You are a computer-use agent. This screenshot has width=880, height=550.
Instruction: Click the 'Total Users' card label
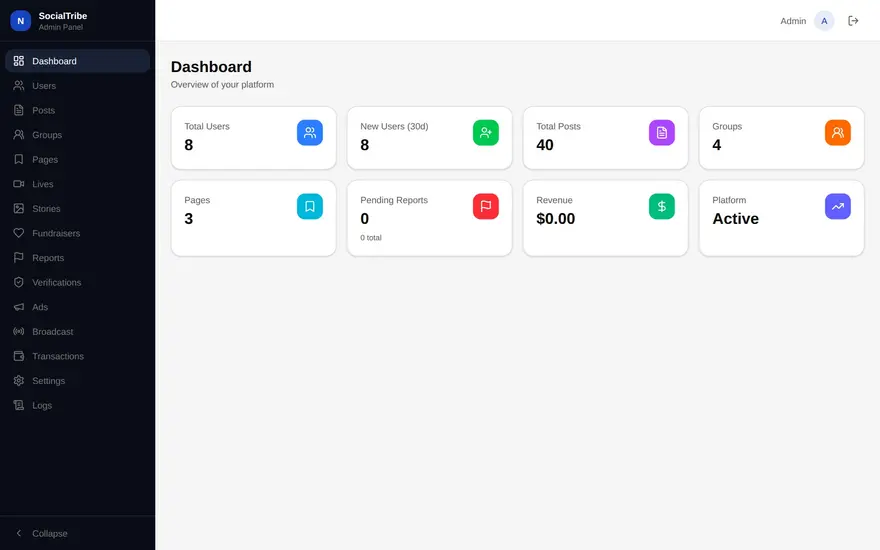pos(207,126)
